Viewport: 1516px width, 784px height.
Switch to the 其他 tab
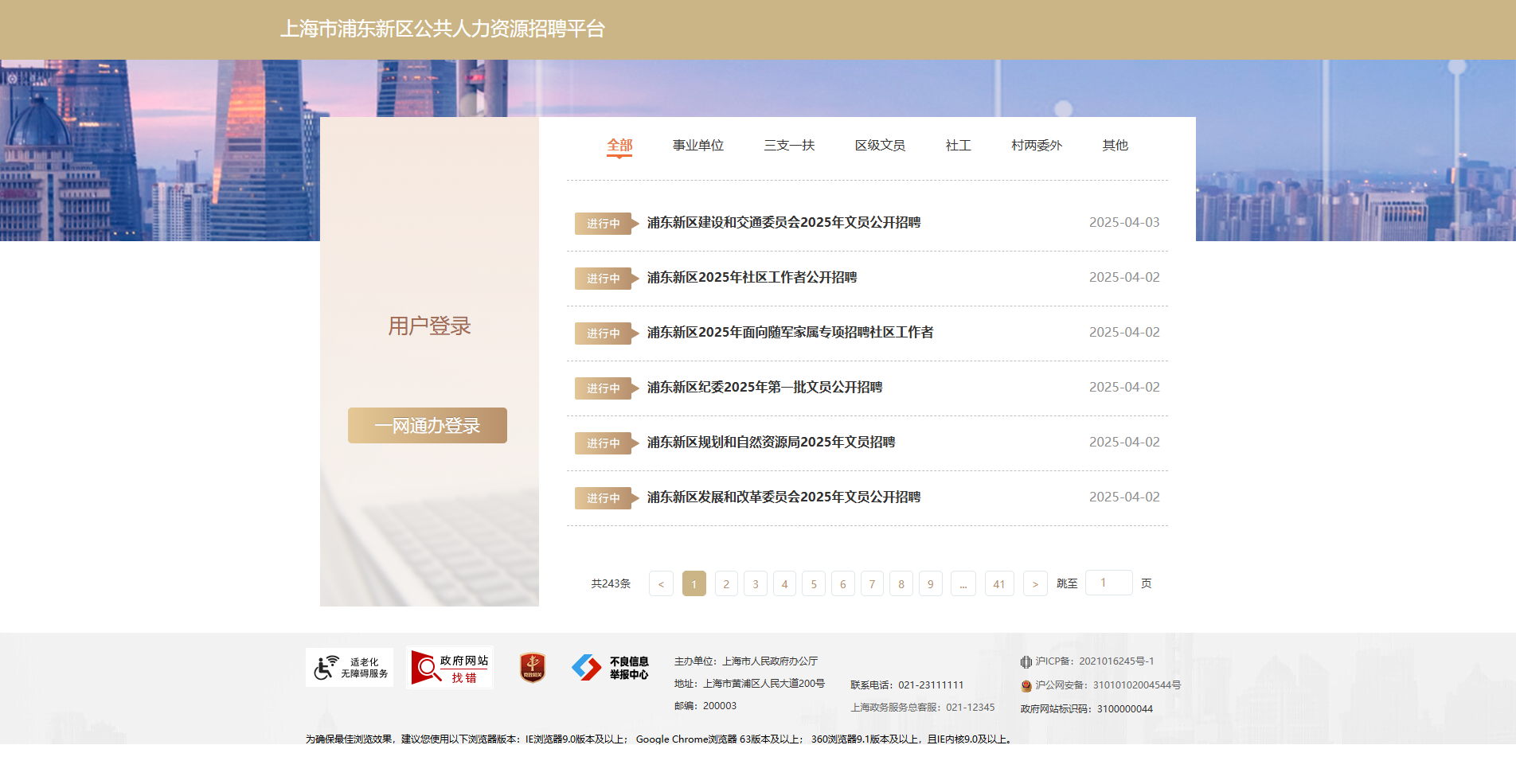[1114, 145]
